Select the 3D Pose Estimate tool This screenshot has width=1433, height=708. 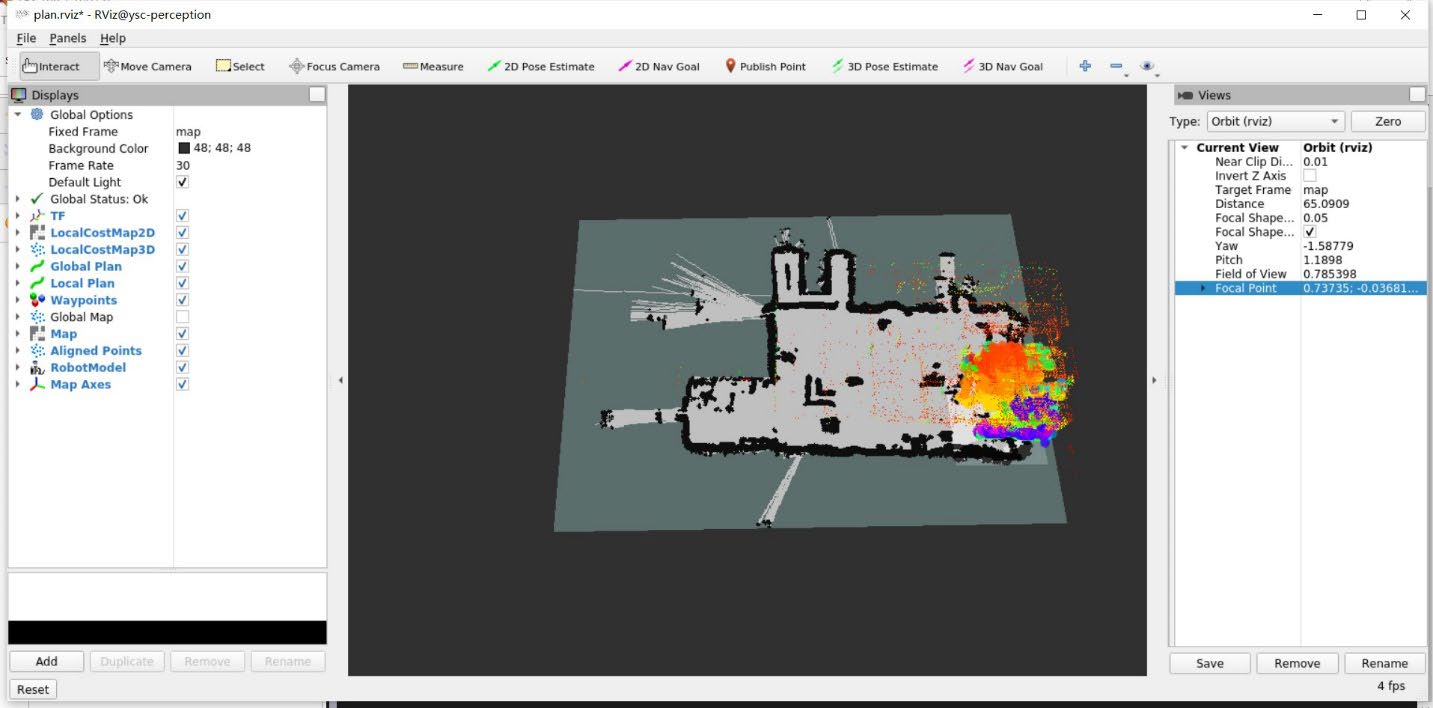884,66
